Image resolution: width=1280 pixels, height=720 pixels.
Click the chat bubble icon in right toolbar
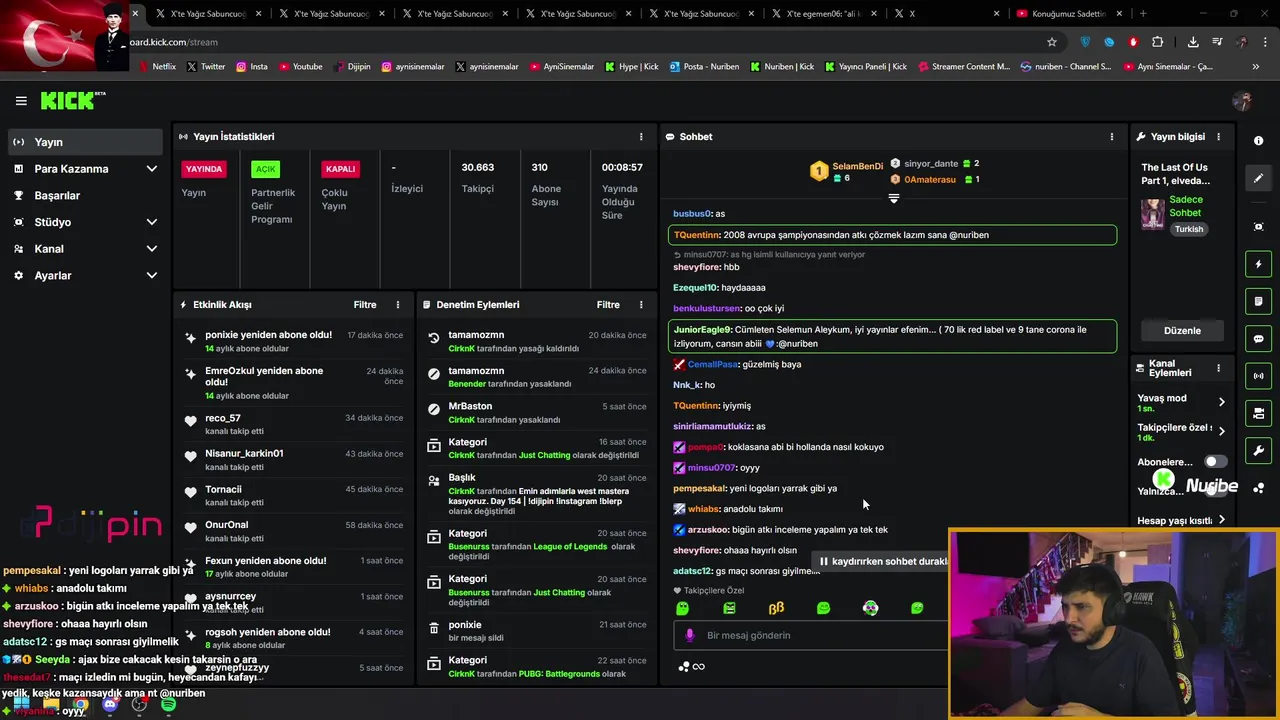click(x=1258, y=339)
